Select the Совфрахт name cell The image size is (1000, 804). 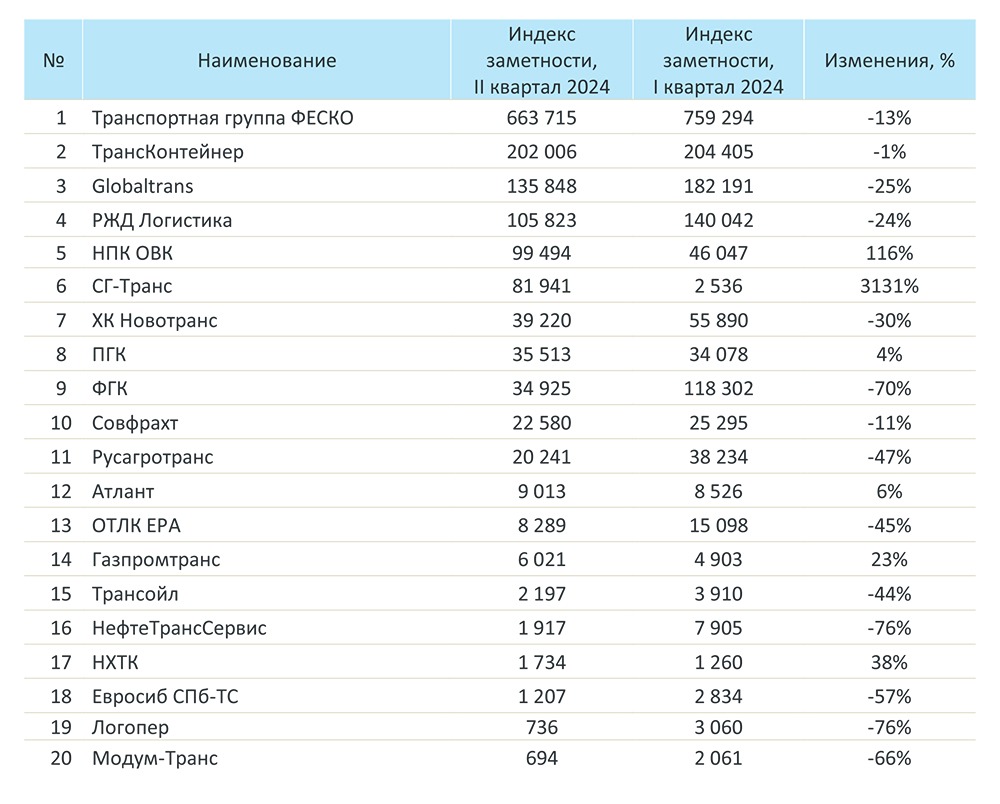point(134,423)
